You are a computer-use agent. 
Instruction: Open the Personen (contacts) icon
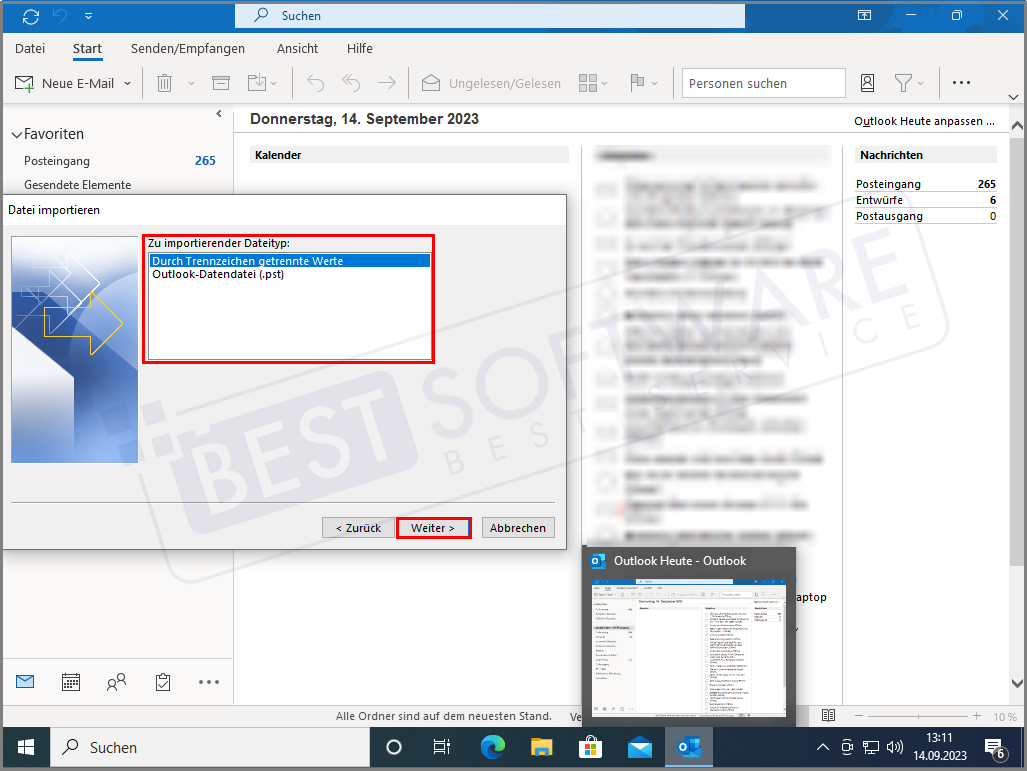point(116,681)
